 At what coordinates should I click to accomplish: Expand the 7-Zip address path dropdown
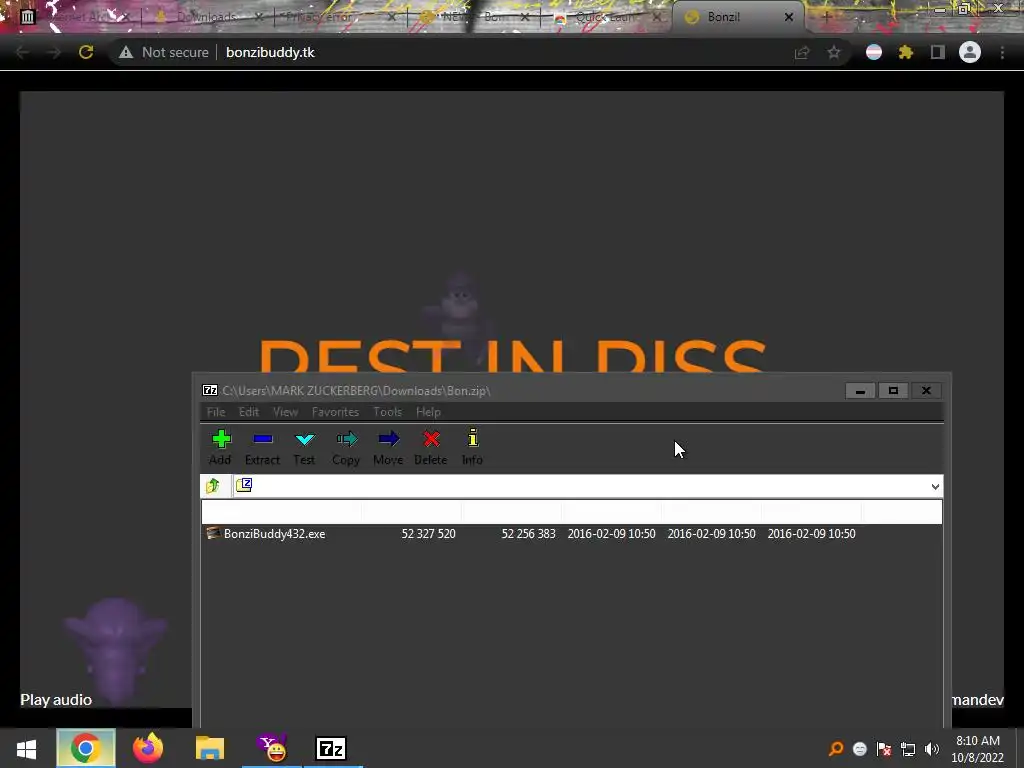[935, 487]
